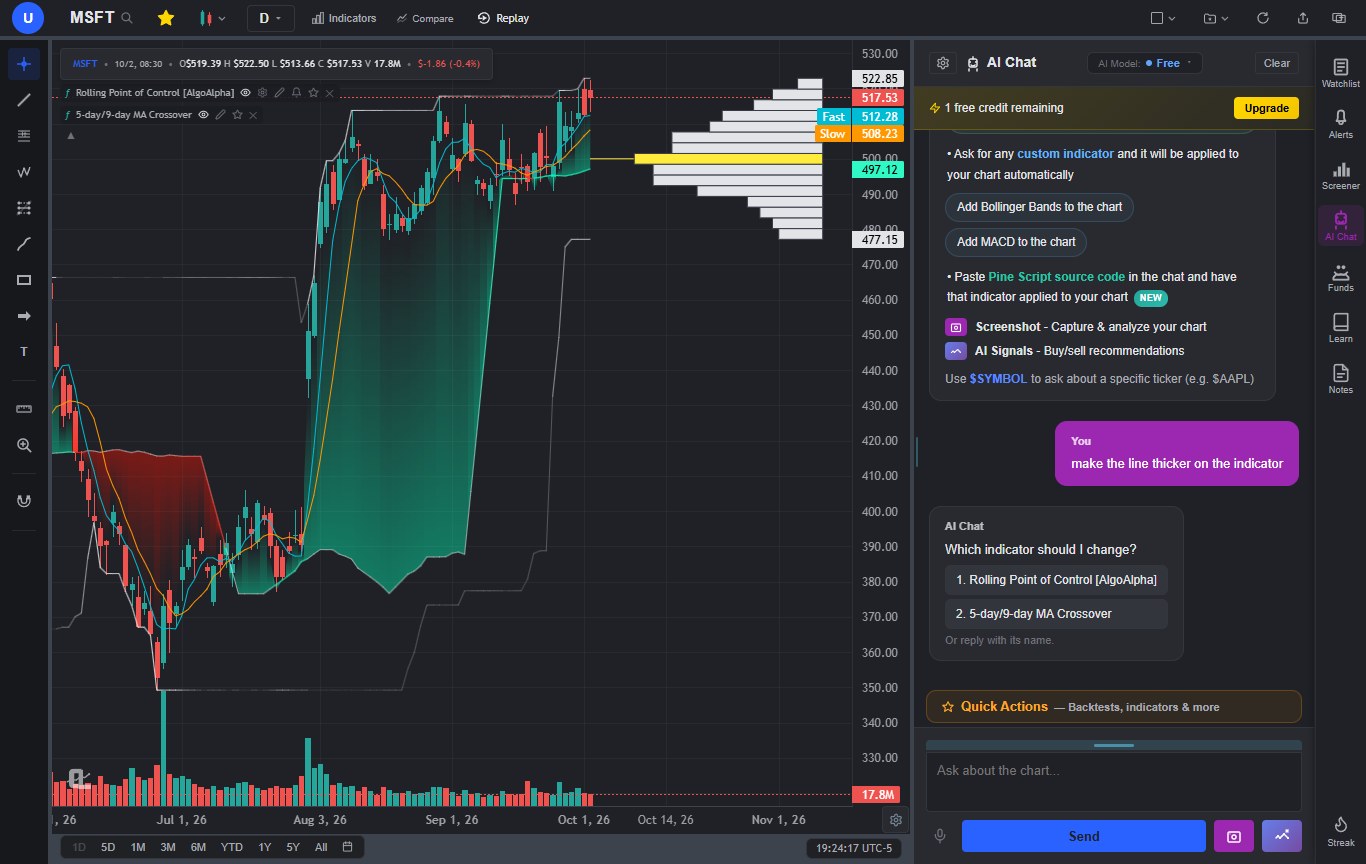Toggle the magnet snap mode

tap(24, 501)
